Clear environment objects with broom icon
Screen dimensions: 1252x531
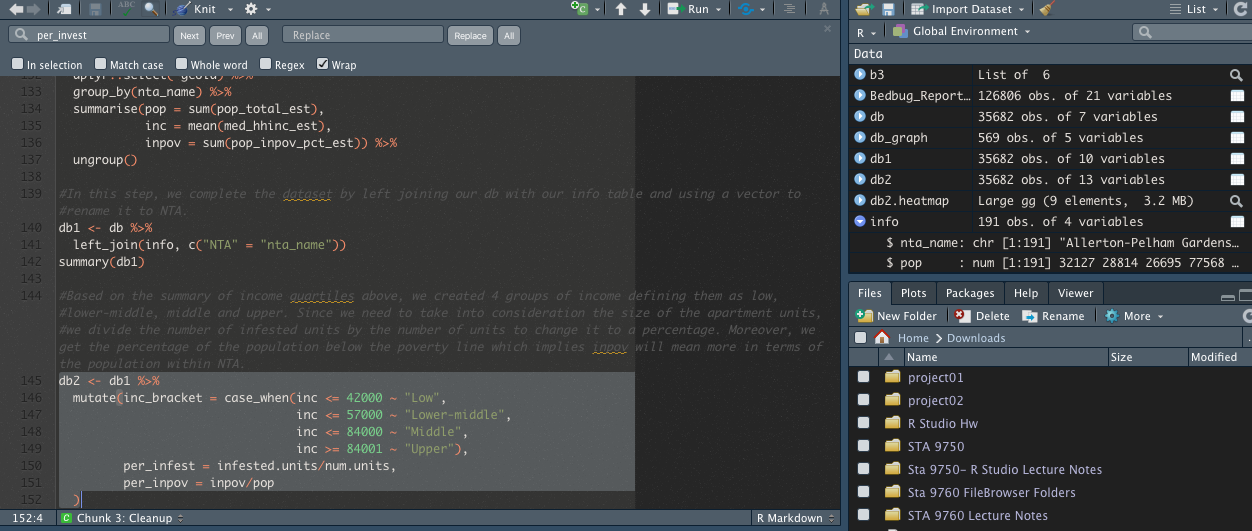(x=1046, y=9)
